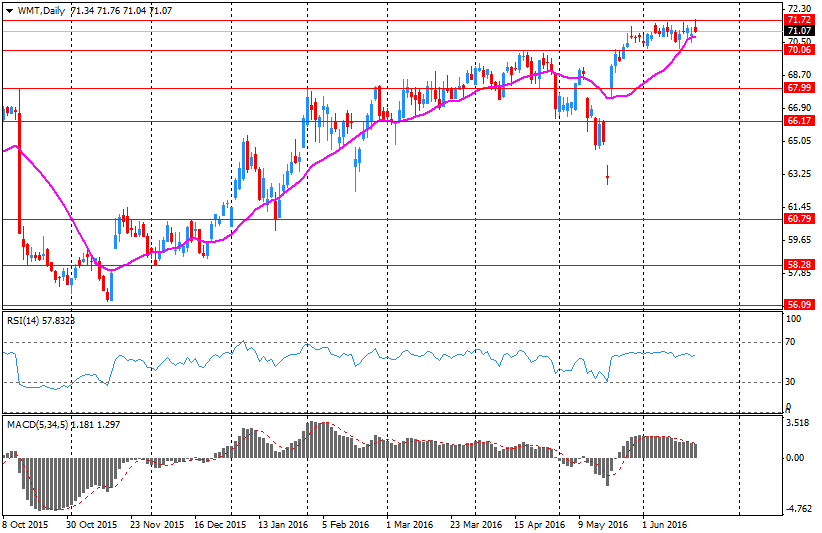Image resolution: width=822 pixels, height=533 pixels.
Task: Click the 66.17 level label
Action: tap(799, 121)
